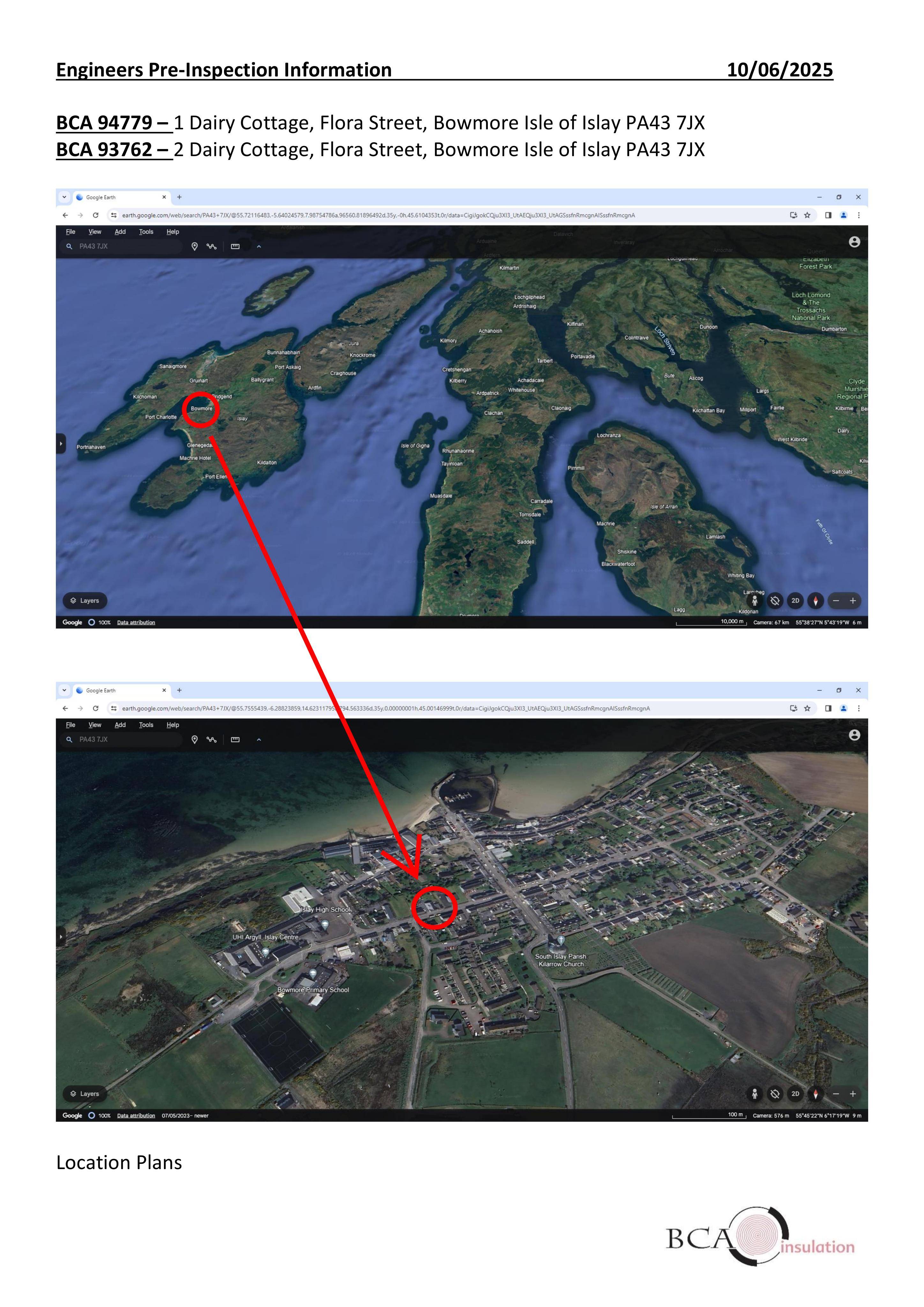Image resolution: width=924 pixels, height=1307 pixels.
Task: Open the Tools menu in the bottom Google Earth window
Action: [x=146, y=725]
